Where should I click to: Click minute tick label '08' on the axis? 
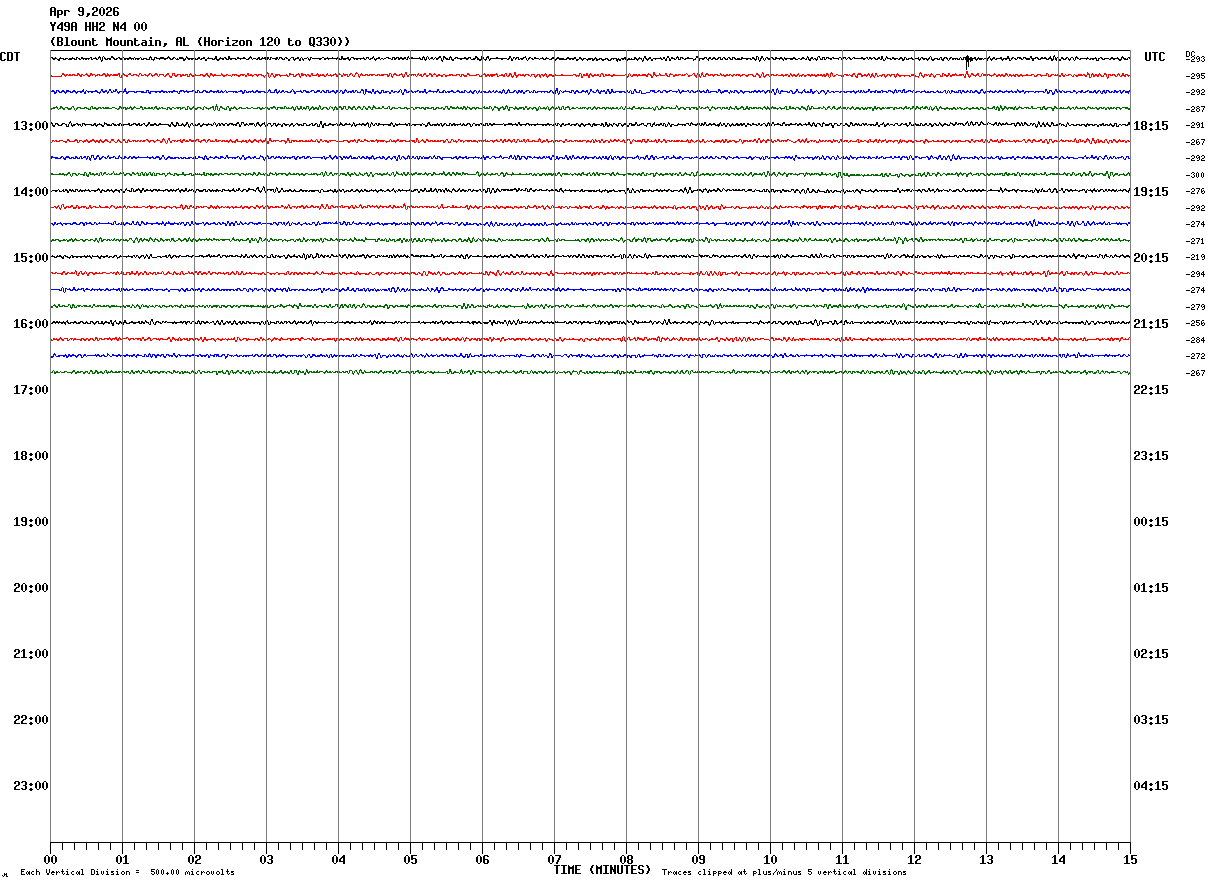[x=626, y=860]
